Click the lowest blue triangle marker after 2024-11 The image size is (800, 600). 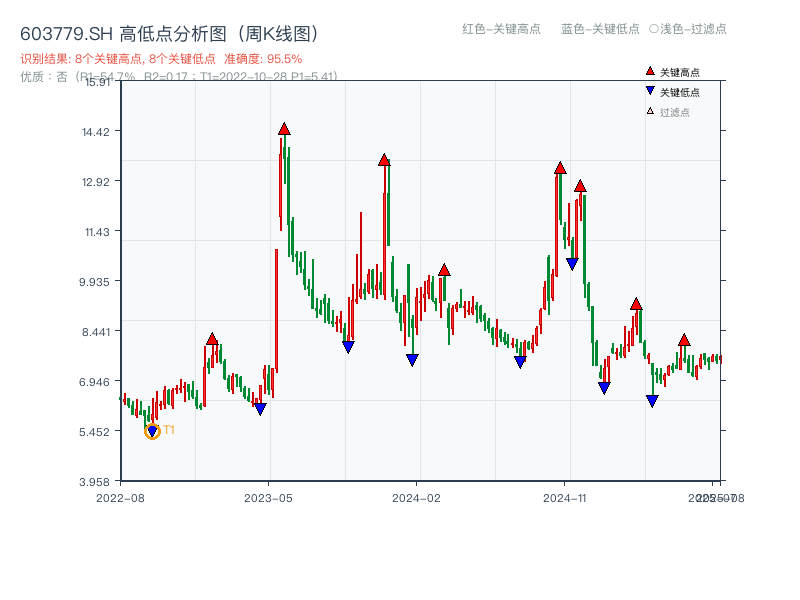click(651, 400)
